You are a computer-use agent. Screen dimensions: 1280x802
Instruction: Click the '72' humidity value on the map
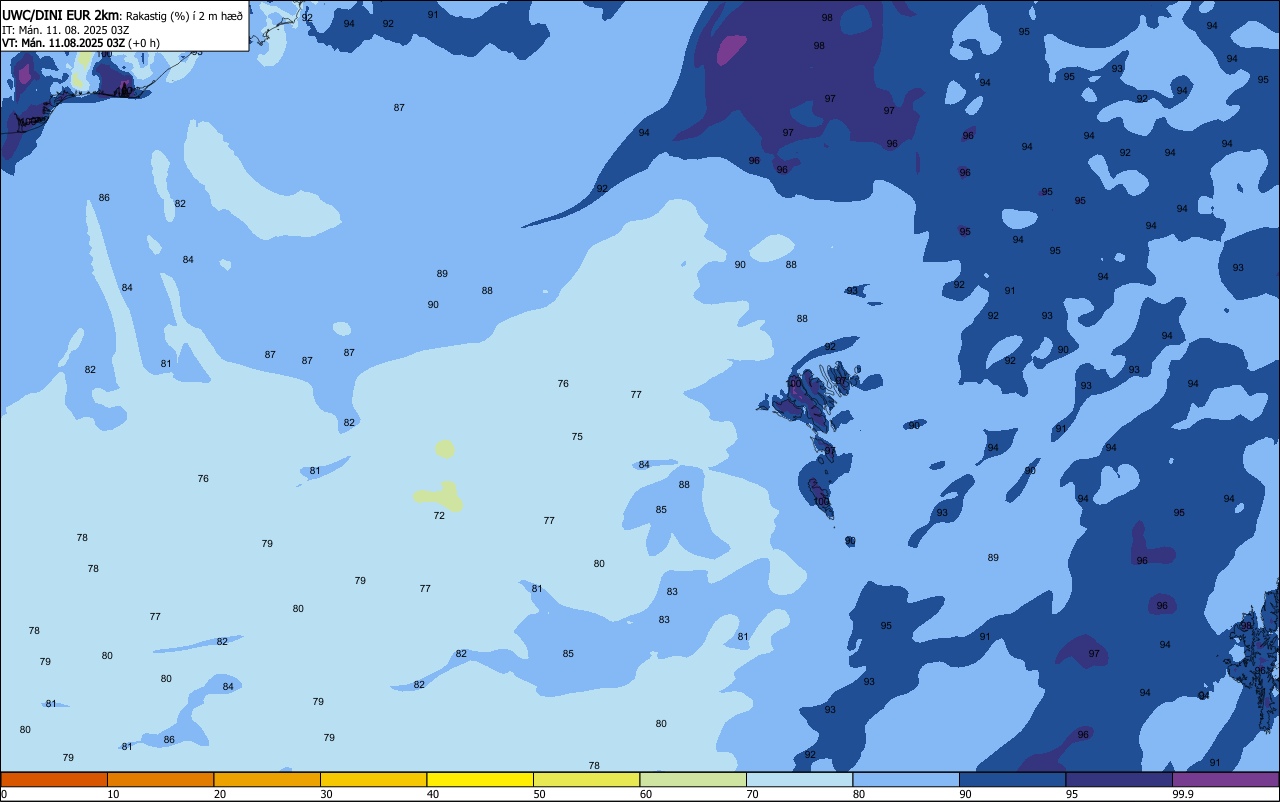tap(439, 516)
